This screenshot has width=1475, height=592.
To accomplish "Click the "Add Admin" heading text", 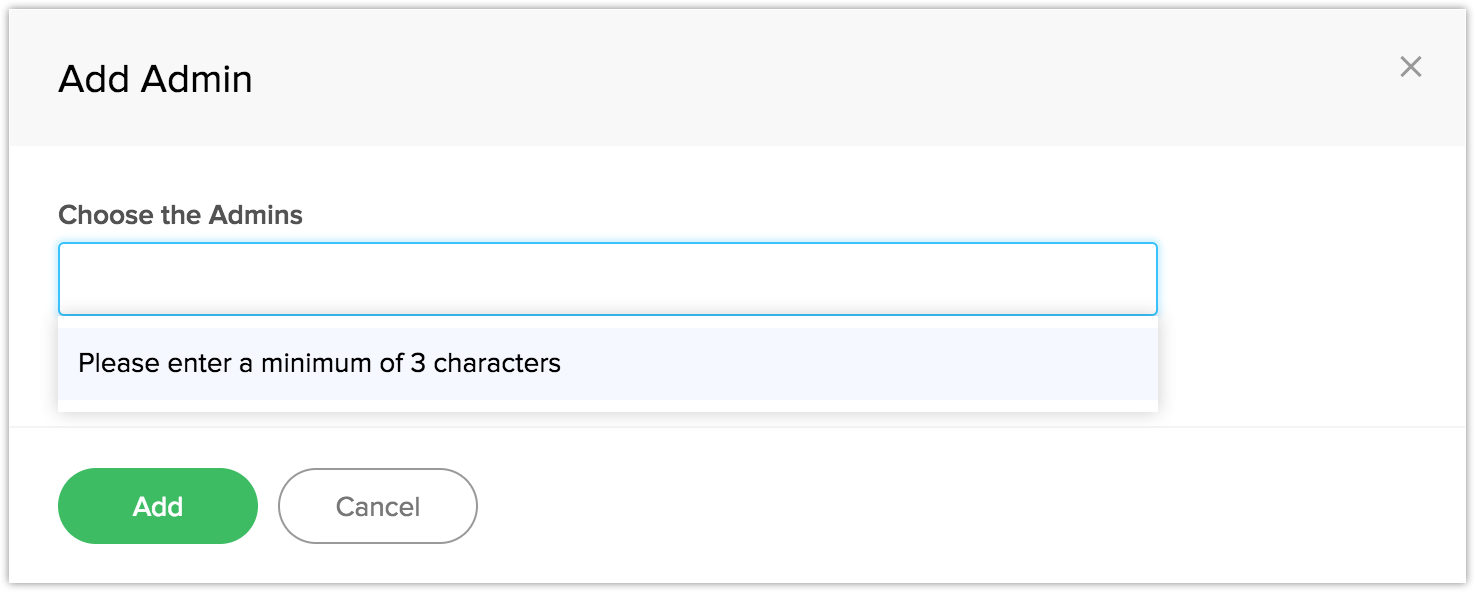I will pos(155,79).
